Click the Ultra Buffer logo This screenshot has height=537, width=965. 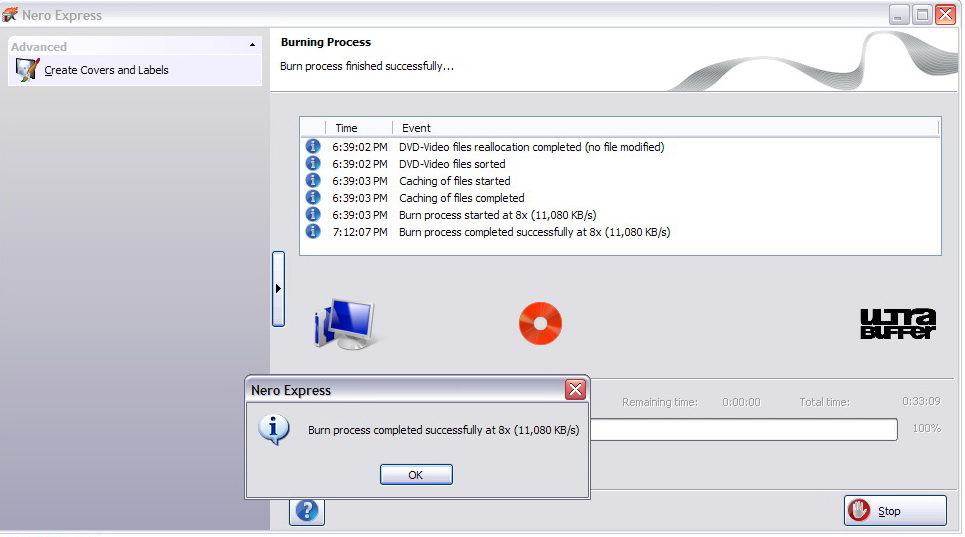click(x=897, y=324)
